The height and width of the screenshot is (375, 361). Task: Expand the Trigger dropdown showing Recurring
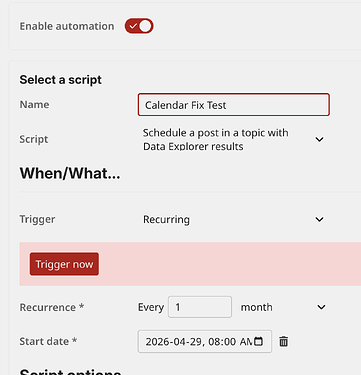tap(234, 219)
